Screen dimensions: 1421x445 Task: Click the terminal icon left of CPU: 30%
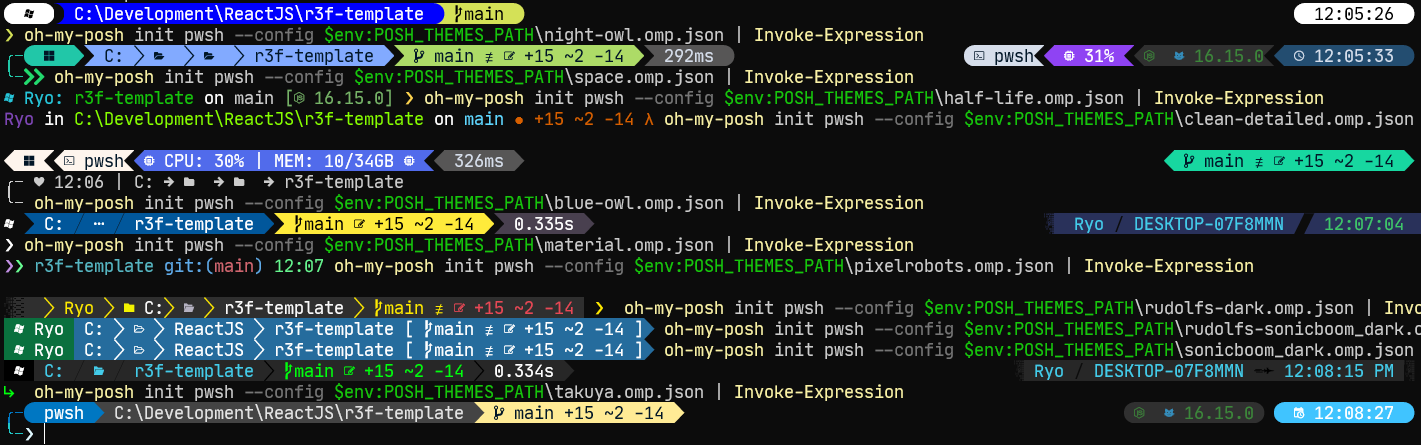(70, 161)
